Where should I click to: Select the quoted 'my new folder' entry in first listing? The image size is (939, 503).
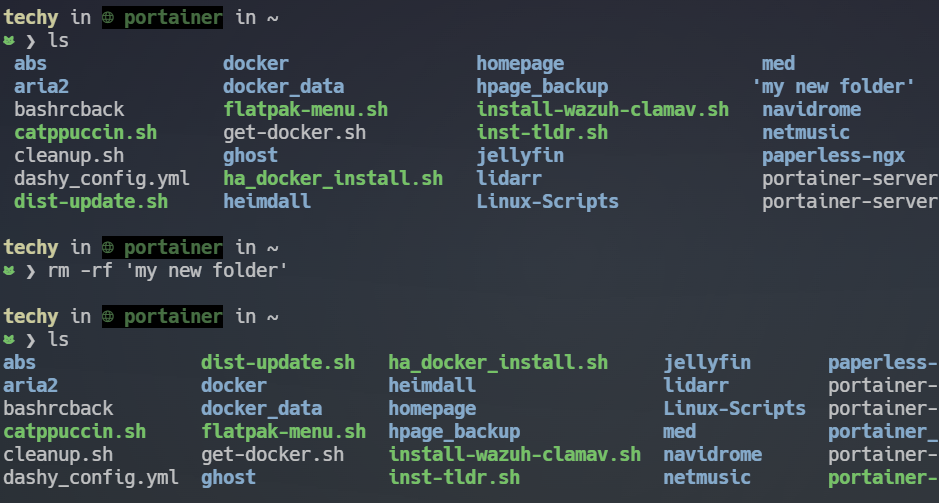pos(834,87)
